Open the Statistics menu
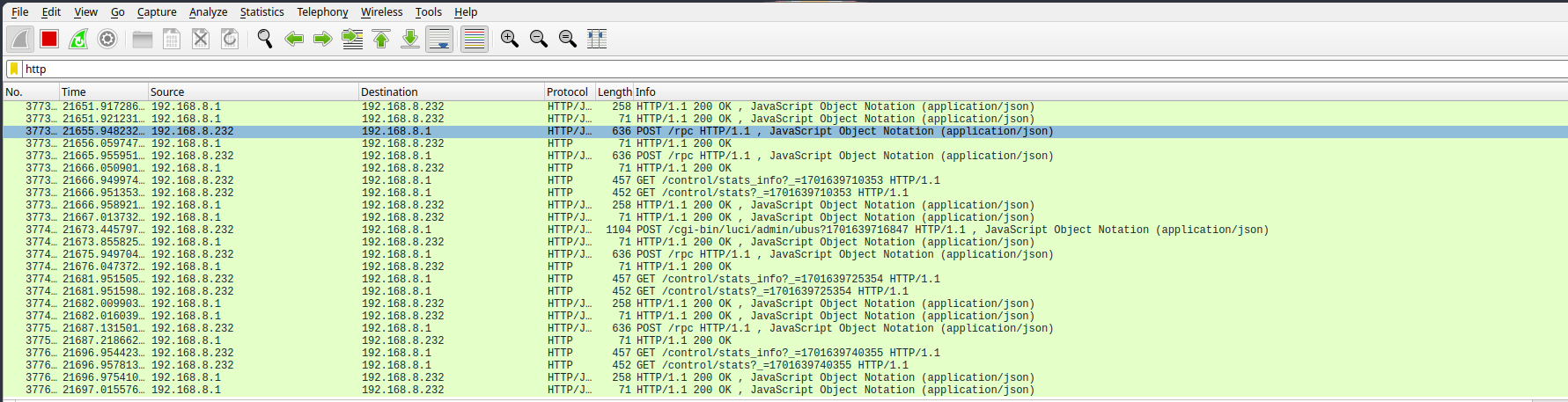 261,12
